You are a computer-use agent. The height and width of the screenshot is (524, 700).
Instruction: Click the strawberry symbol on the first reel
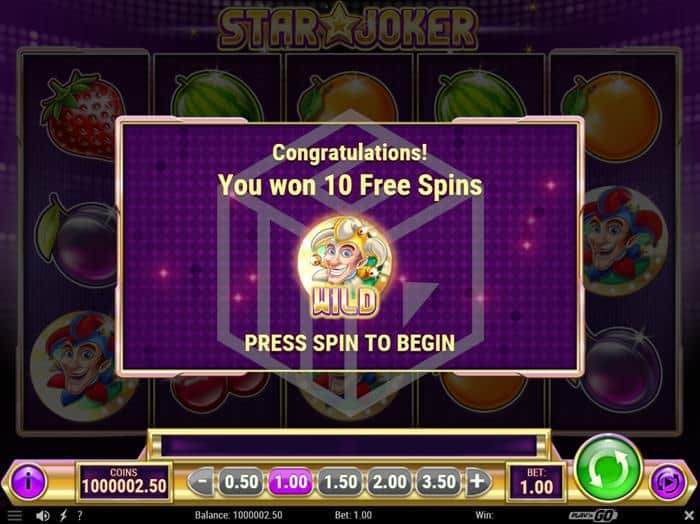point(82,115)
